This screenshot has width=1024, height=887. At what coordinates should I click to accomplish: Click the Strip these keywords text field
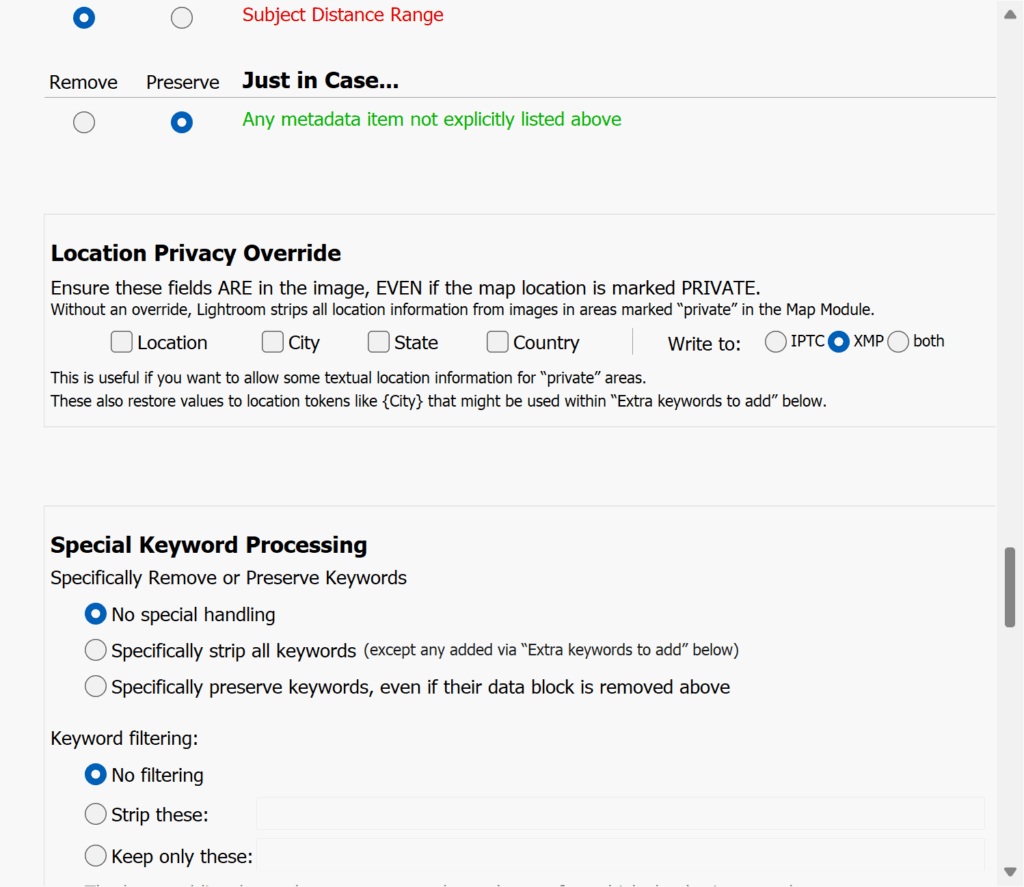point(620,814)
